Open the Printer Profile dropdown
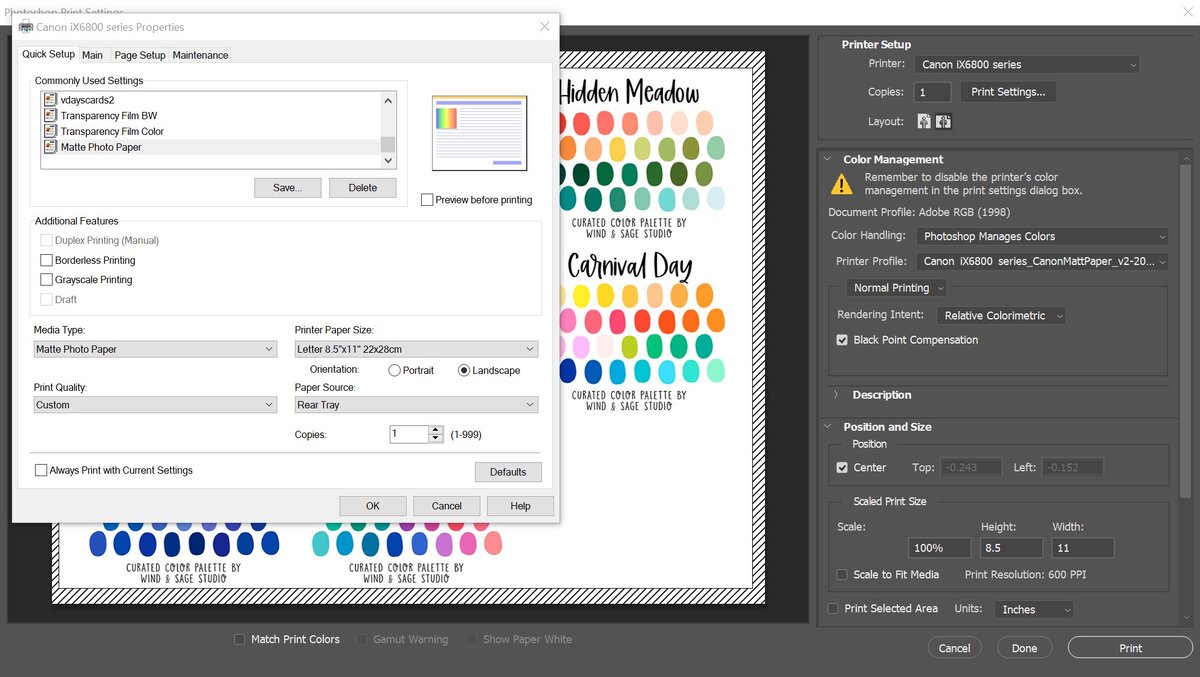The width and height of the screenshot is (1200, 677). (x=1041, y=261)
